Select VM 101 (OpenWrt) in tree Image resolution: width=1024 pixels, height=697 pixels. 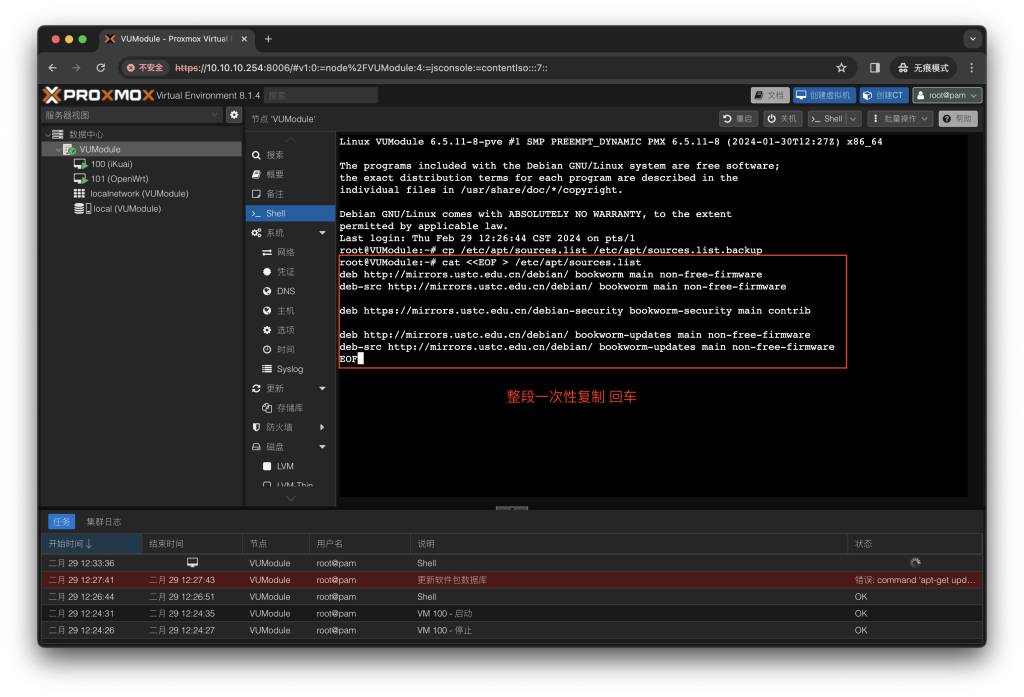[x=119, y=179]
